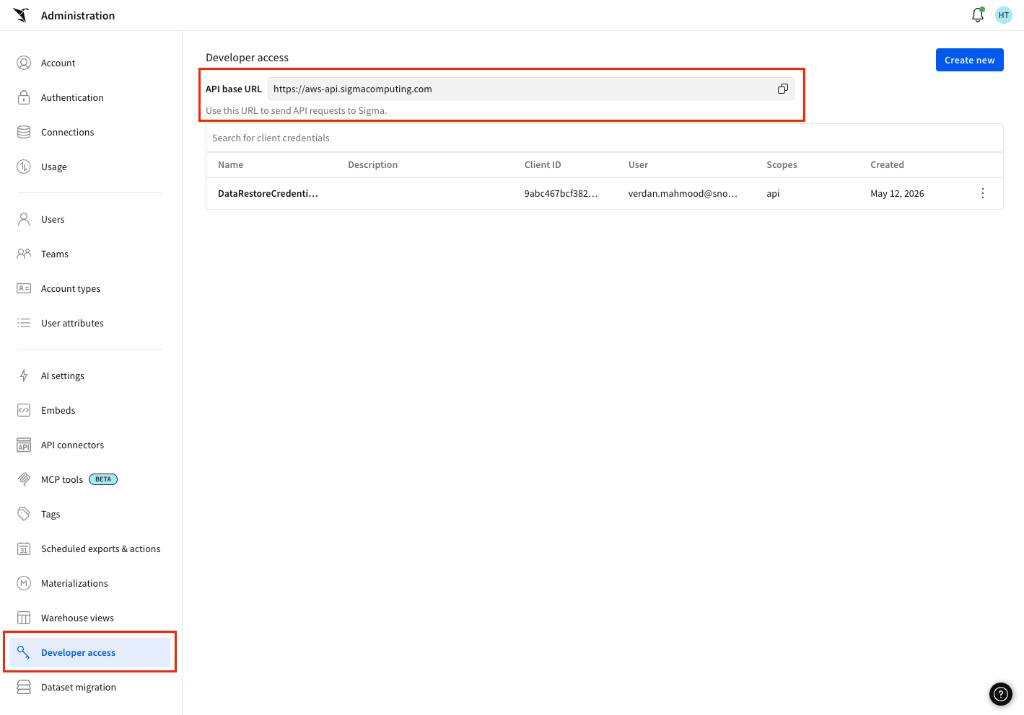Open the notifications bell icon
Viewport: 1024px width, 715px height.
pyautogui.click(x=978, y=15)
